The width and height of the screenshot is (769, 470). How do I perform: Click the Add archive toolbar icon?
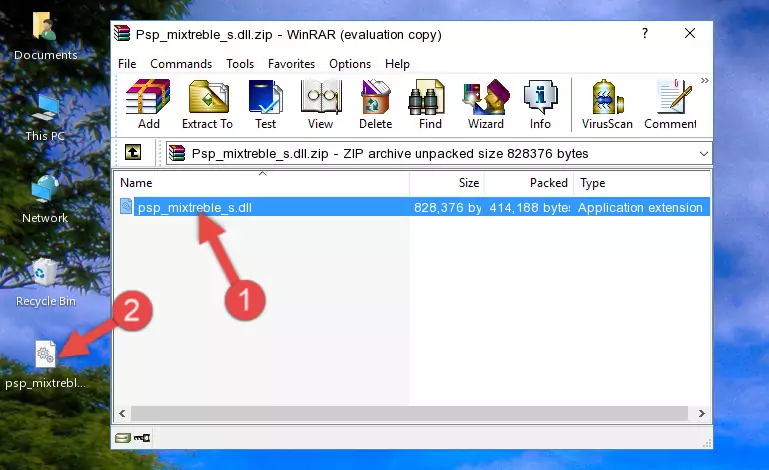(148, 104)
